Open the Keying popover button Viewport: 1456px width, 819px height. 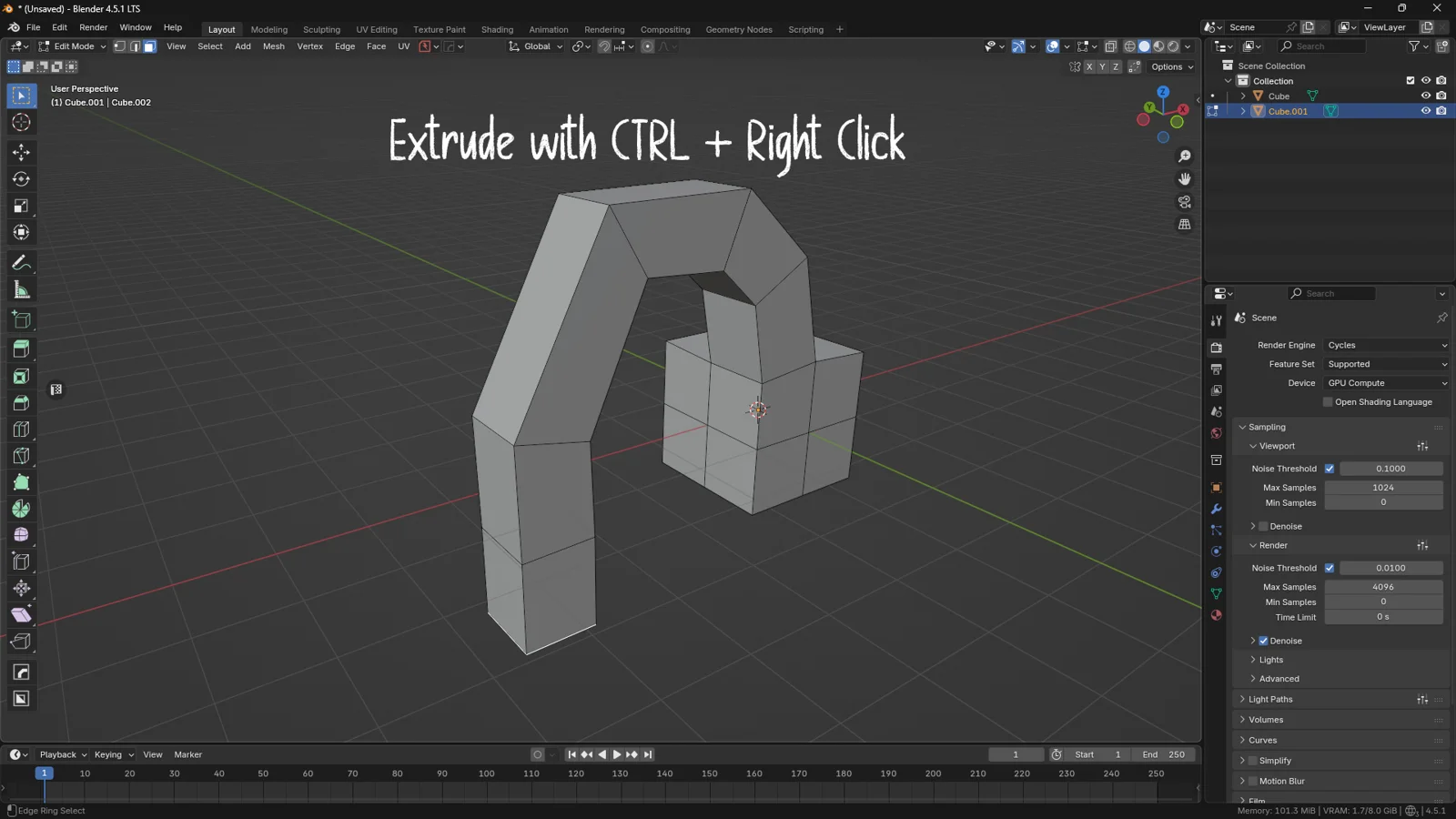[x=114, y=754]
